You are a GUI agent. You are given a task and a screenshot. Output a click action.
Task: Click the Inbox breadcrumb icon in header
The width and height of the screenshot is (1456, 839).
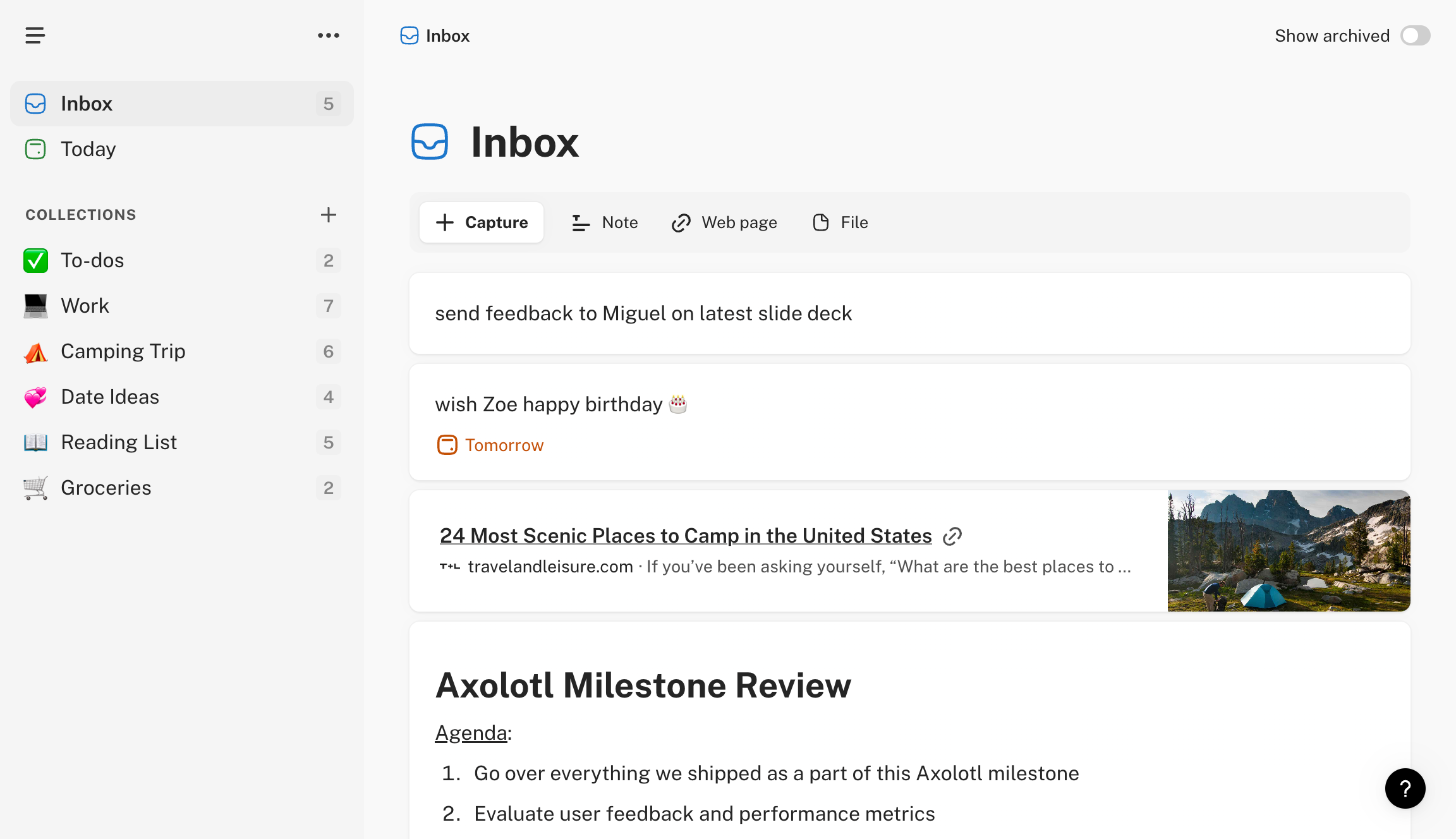tap(409, 35)
